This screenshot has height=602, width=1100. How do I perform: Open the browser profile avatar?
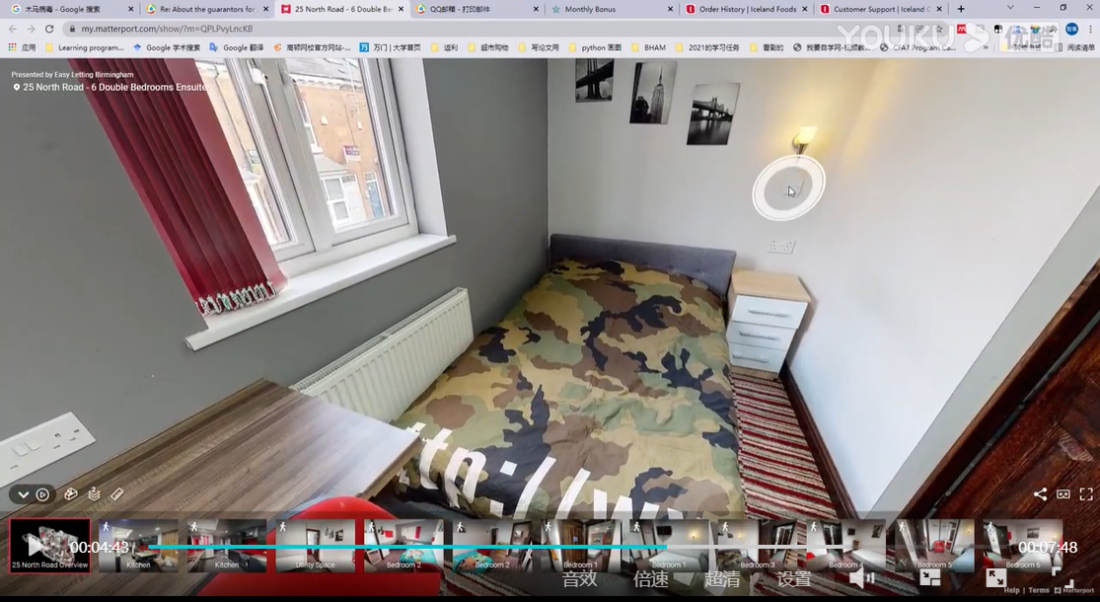(1071, 29)
